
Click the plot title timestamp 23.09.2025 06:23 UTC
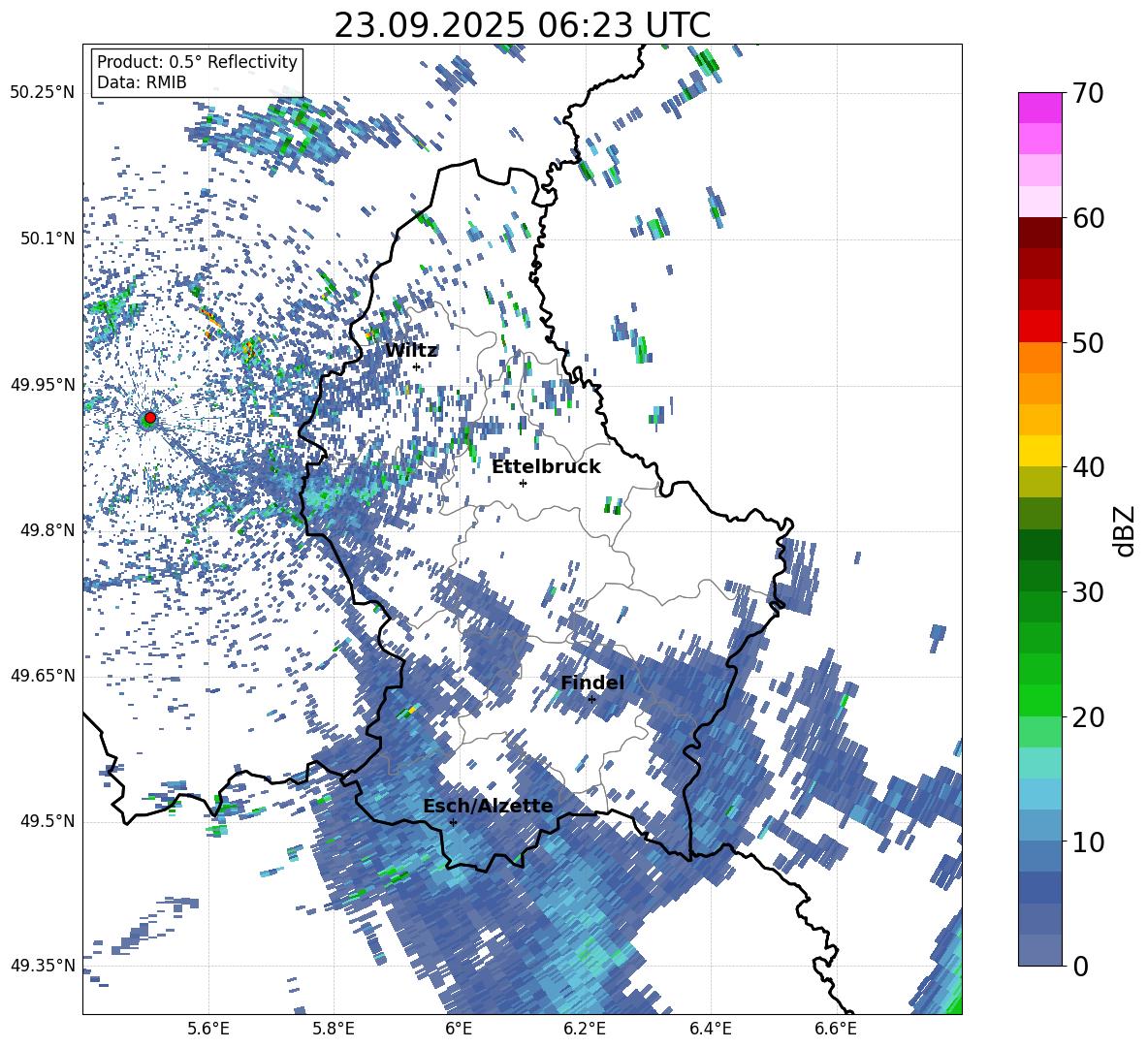pos(523,25)
